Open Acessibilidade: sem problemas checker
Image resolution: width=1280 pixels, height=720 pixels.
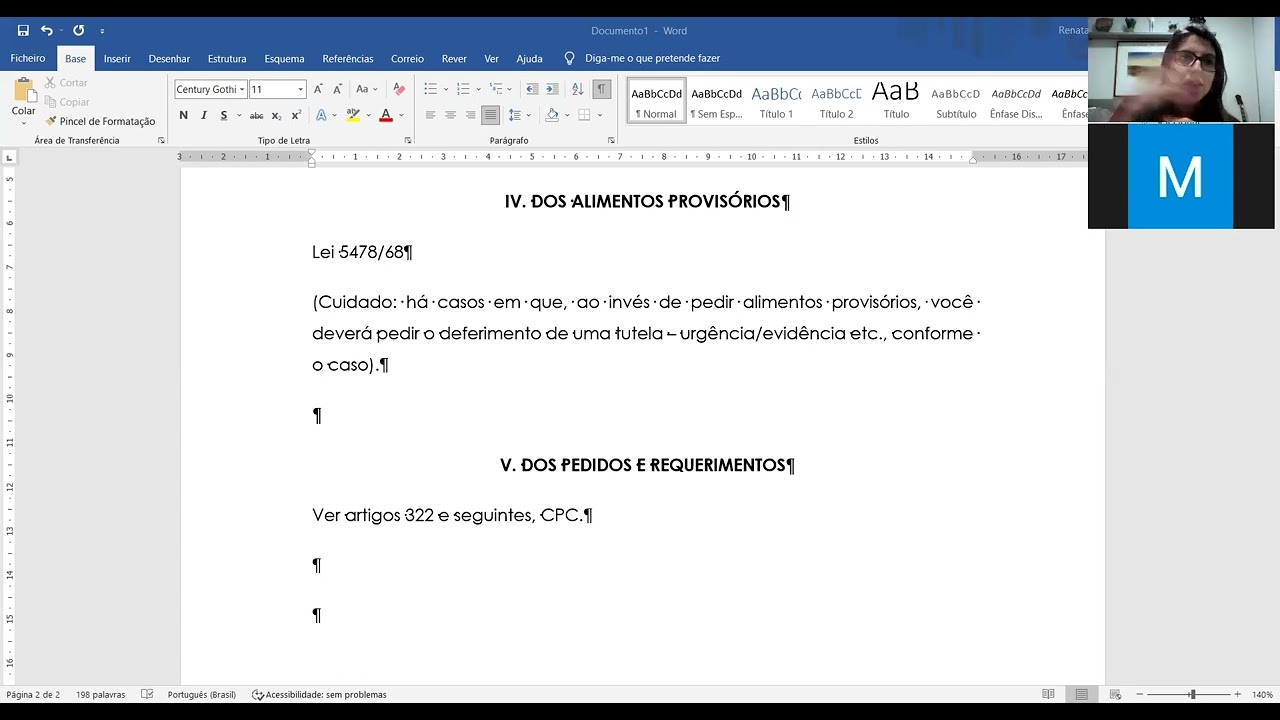pos(319,694)
